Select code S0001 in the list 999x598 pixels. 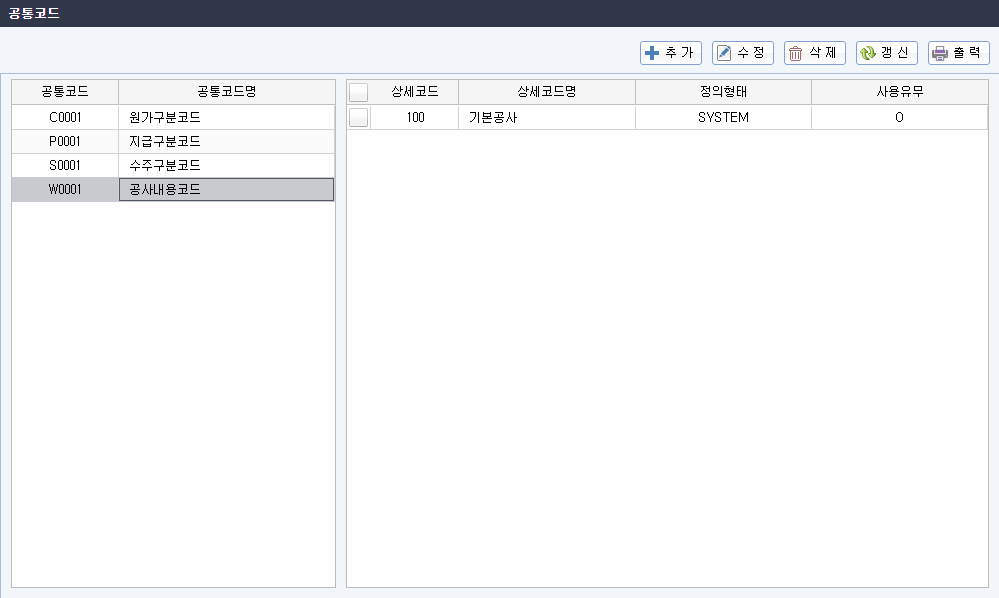65,166
